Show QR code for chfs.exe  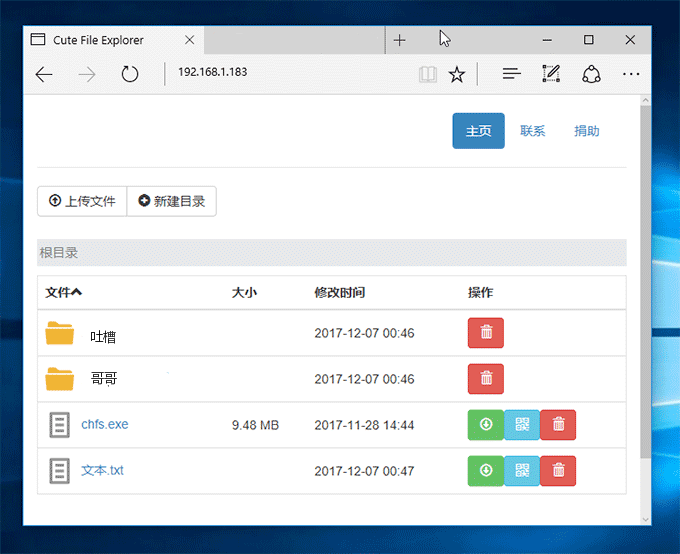[x=522, y=425]
